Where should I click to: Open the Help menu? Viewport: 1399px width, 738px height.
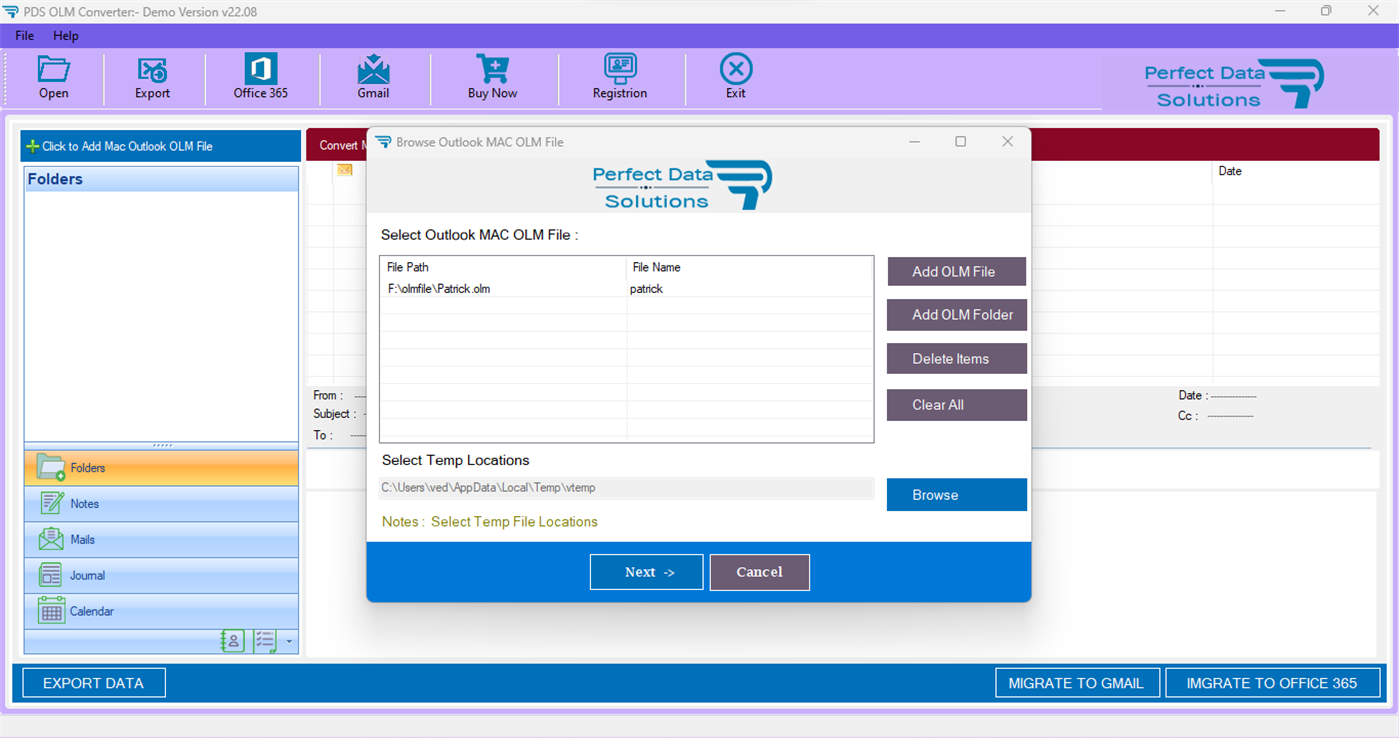coord(66,35)
